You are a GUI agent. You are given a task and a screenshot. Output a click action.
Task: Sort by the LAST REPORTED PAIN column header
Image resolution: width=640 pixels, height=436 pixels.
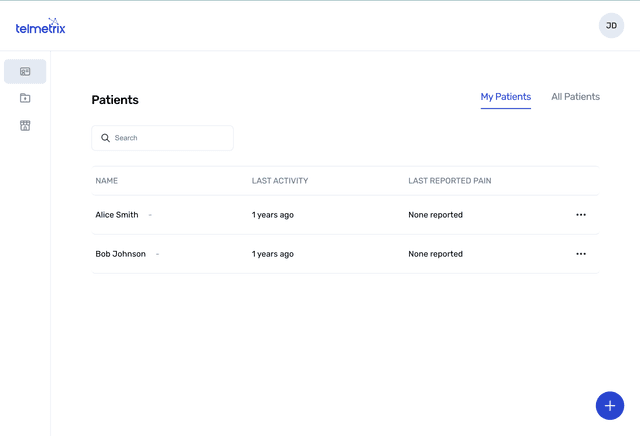pos(449,181)
